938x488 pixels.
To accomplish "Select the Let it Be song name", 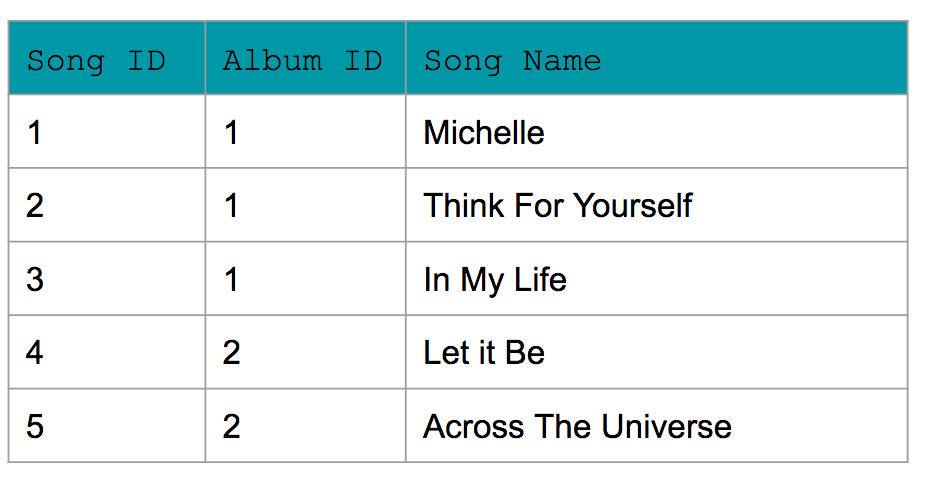I will (x=484, y=352).
